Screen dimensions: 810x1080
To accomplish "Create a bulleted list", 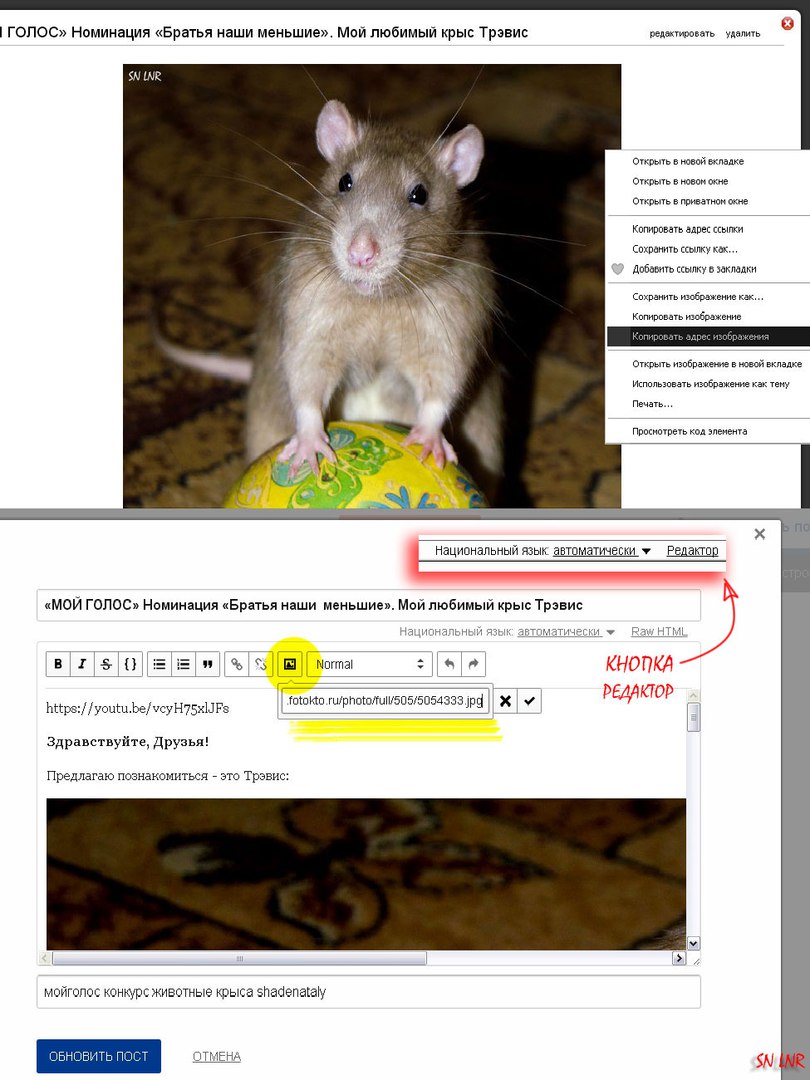I will point(159,664).
